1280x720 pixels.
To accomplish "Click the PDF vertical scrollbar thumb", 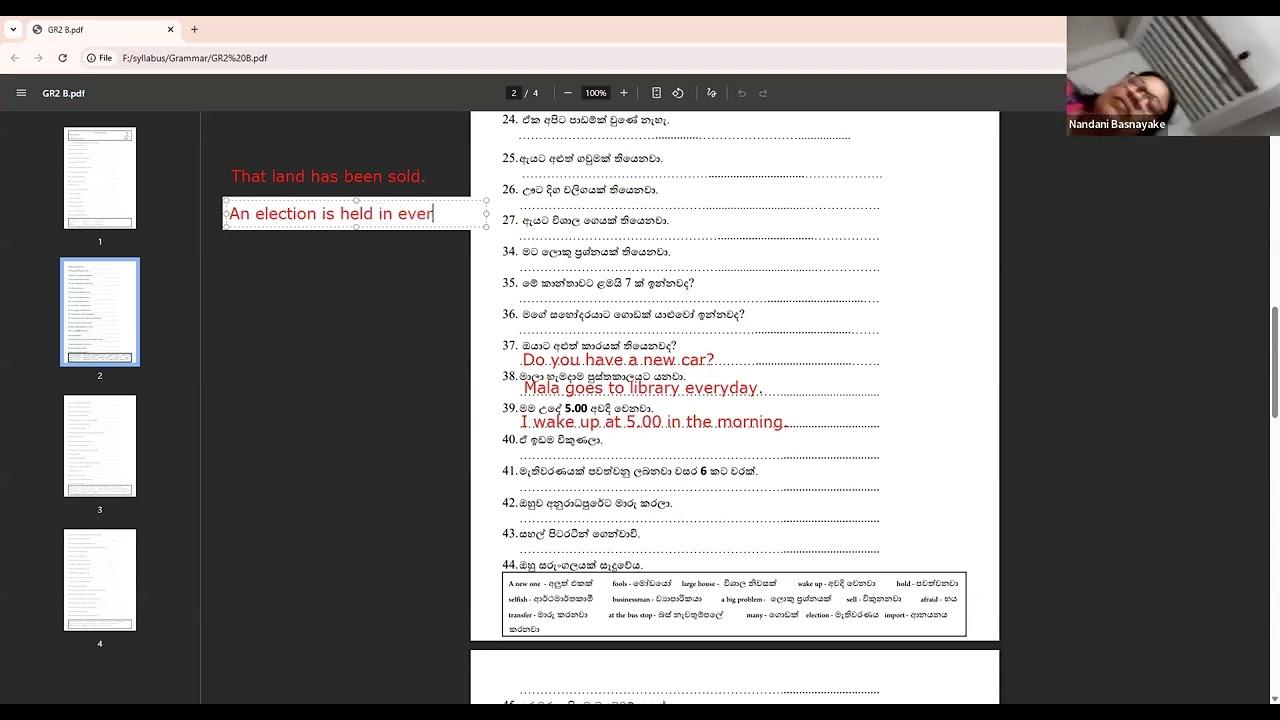I will click(1274, 362).
